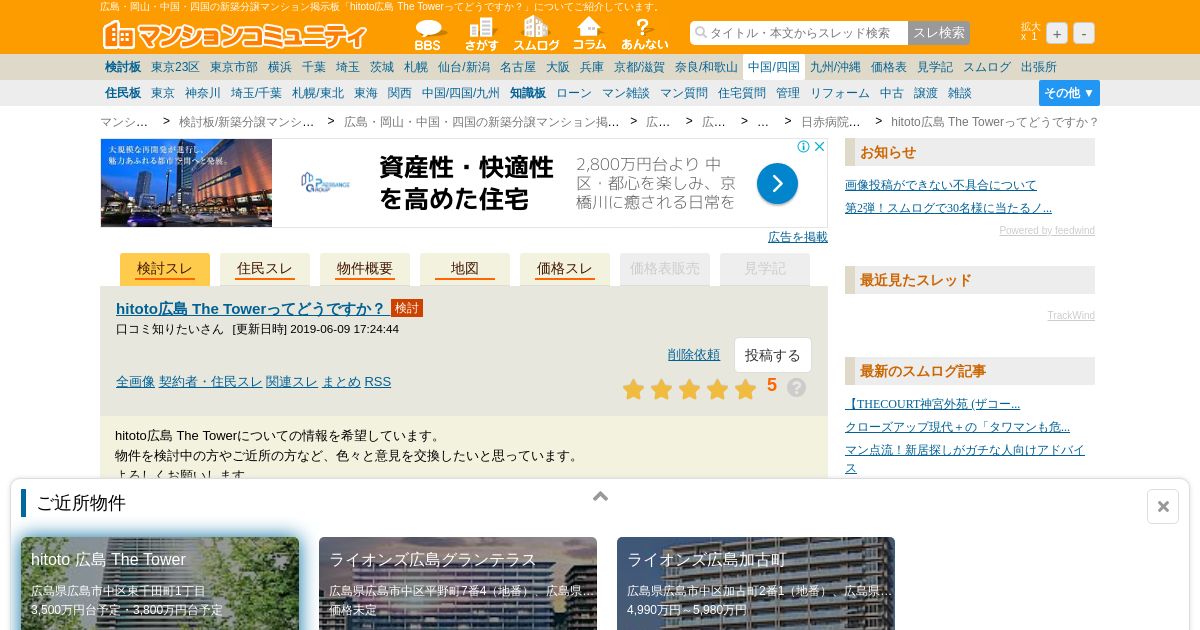The width and height of the screenshot is (1200, 630).
Task: Click the first rating star
Action: [633, 389]
